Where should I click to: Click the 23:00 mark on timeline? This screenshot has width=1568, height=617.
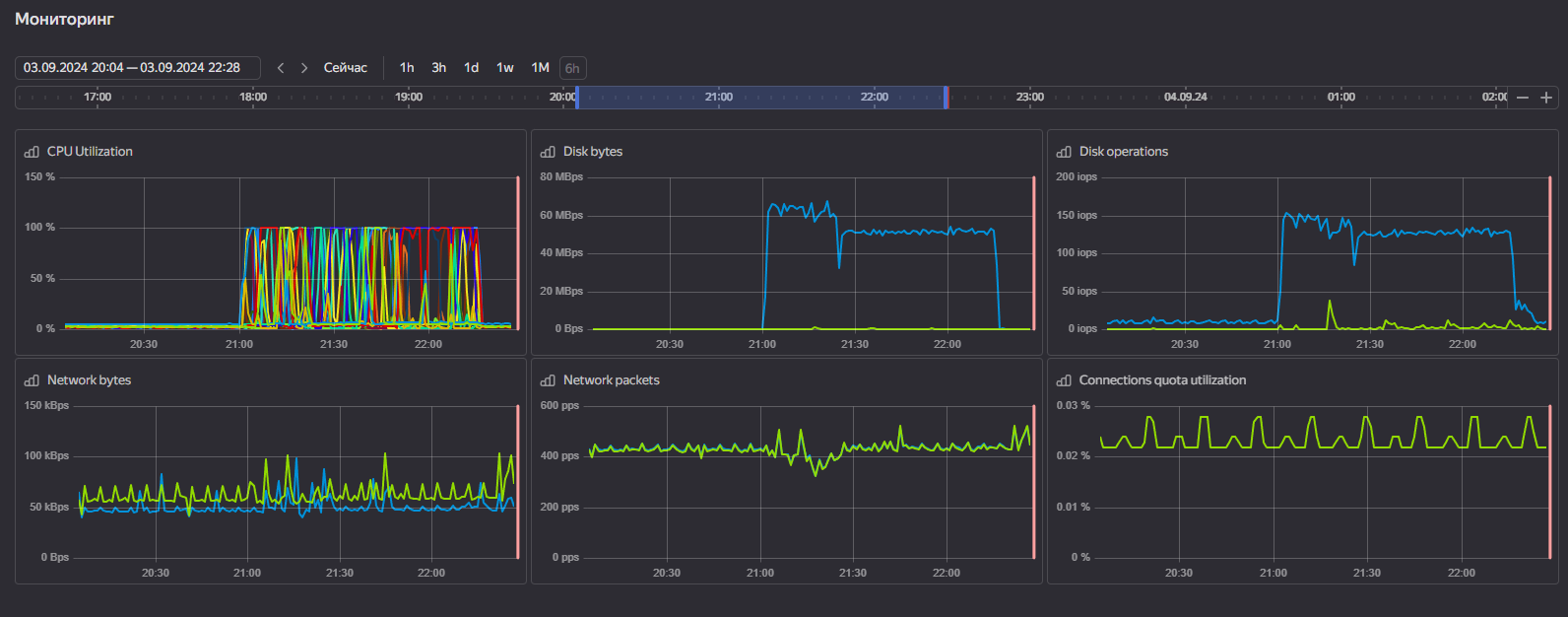[1030, 98]
